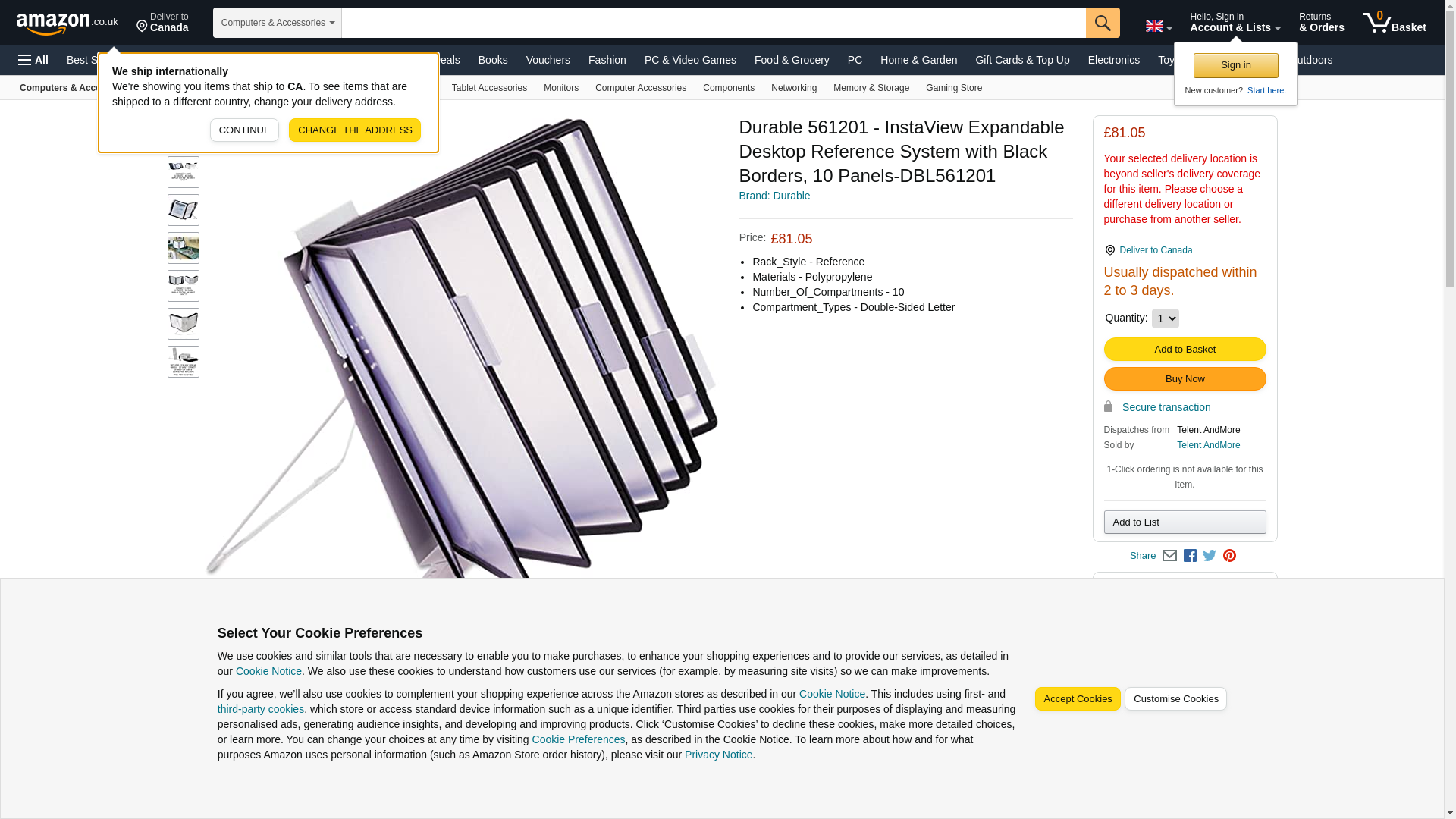Screen dimensions: 1456x819
Task: Go to Fashion in the nav bar
Action: pyautogui.click(x=607, y=60)
